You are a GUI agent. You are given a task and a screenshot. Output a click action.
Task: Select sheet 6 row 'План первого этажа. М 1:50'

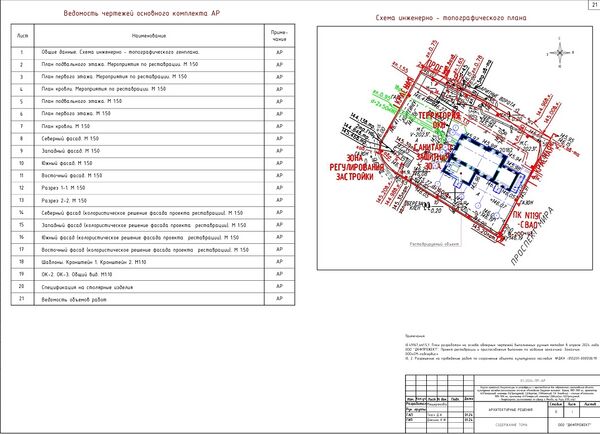(153, 114)
